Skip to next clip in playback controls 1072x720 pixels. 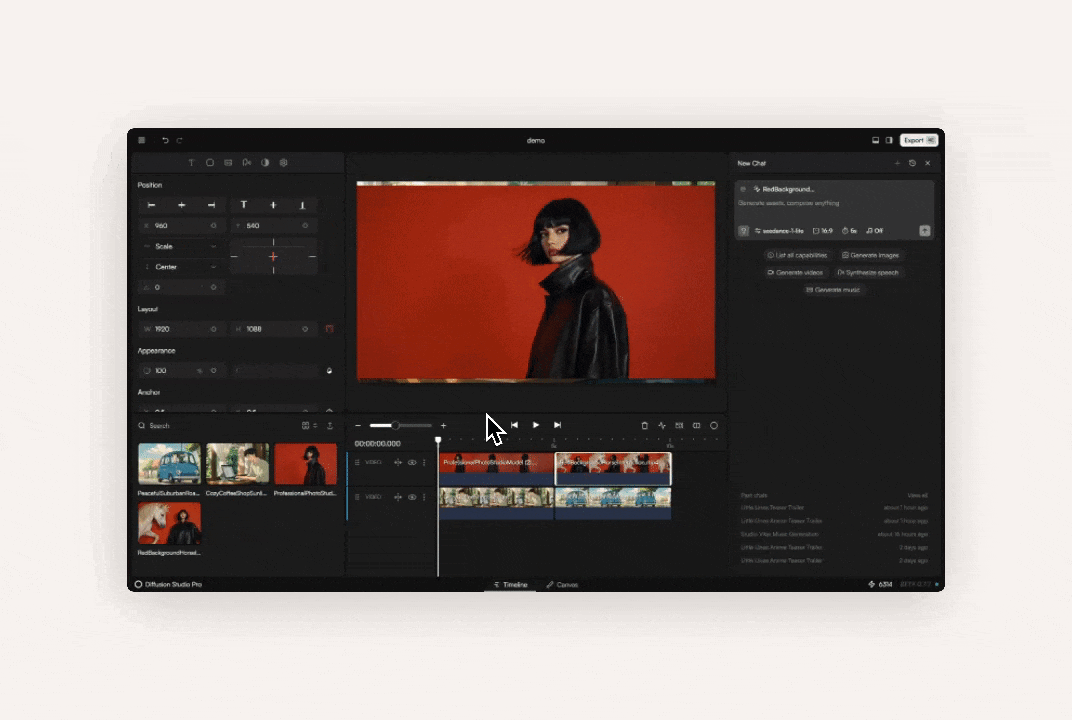pyautogui.click(x=557, y=425)
